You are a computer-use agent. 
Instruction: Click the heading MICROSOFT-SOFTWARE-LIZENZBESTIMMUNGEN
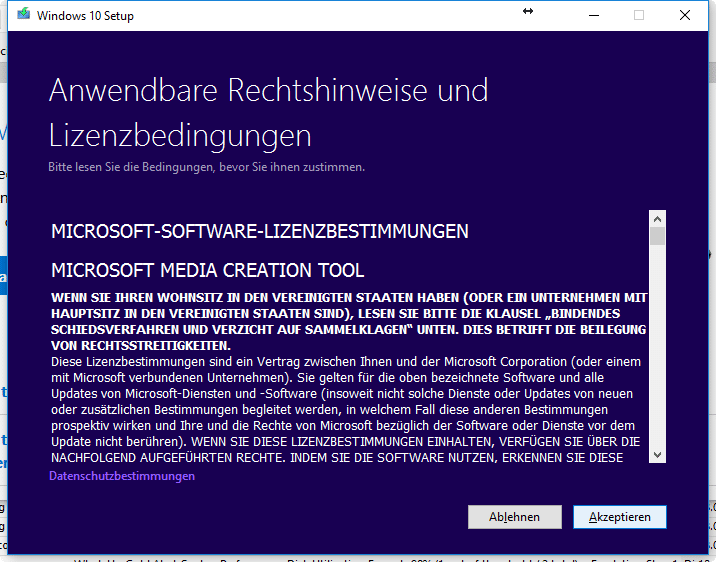[260, 231]
